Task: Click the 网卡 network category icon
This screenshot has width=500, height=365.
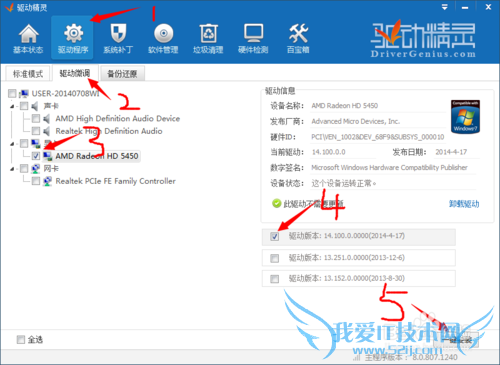Action: 36,169
